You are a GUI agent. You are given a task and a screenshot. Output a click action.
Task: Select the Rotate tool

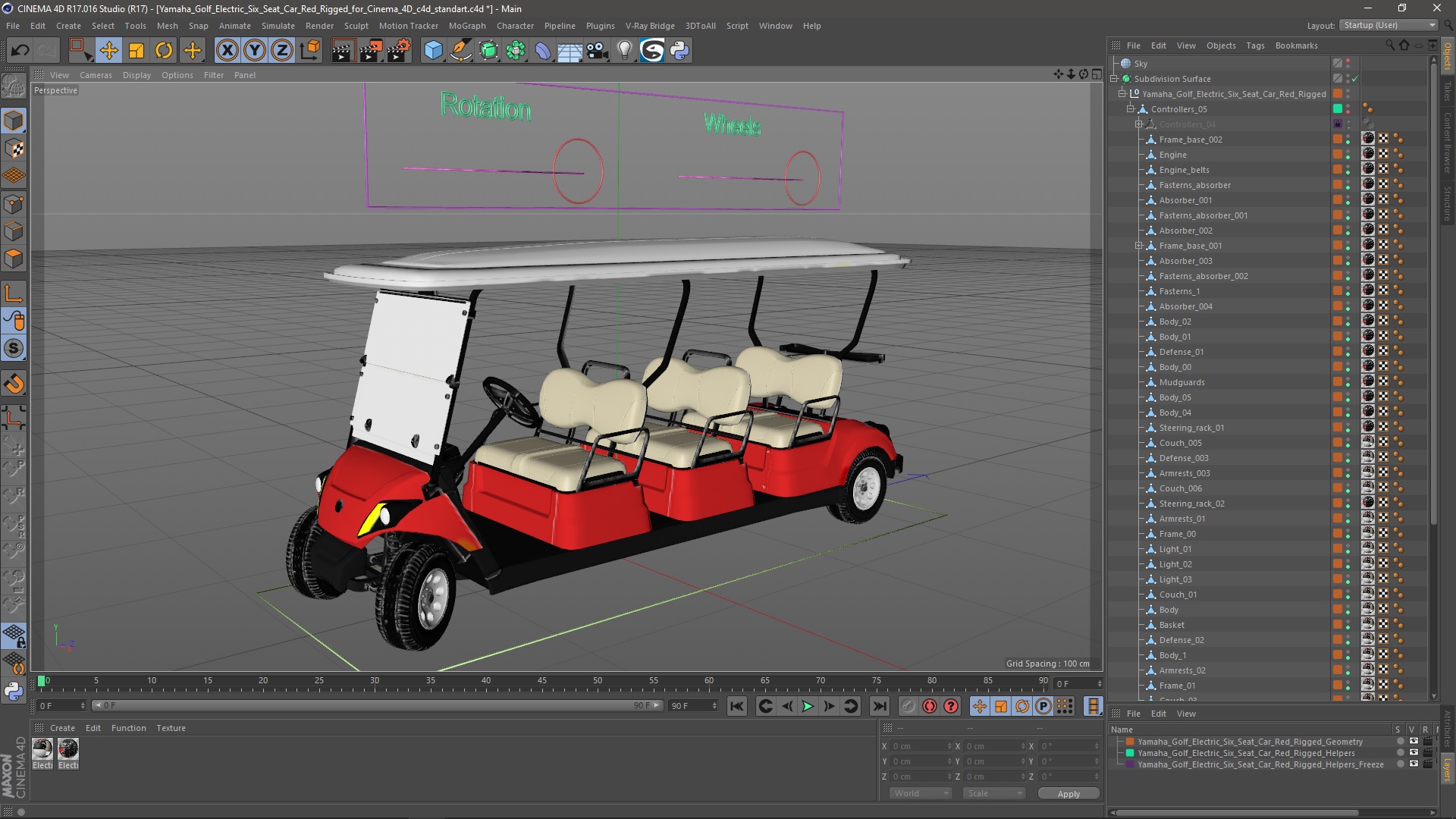click(x=164, y=51)
